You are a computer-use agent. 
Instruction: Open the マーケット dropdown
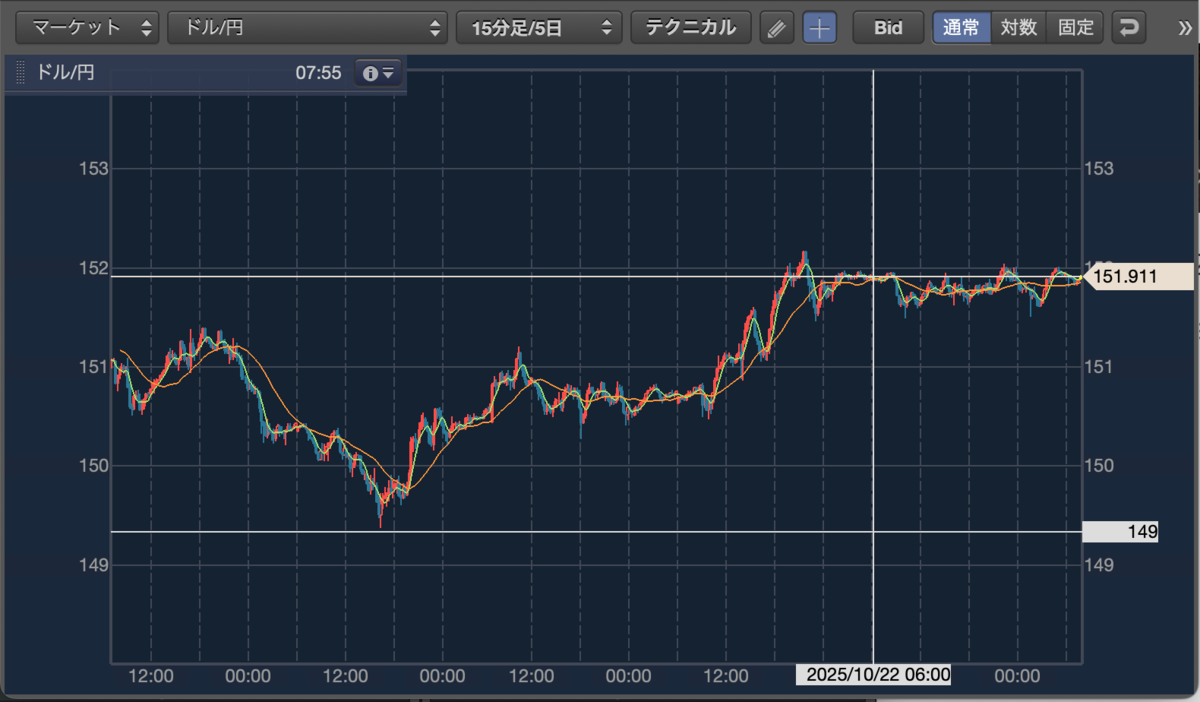(88, 28)
